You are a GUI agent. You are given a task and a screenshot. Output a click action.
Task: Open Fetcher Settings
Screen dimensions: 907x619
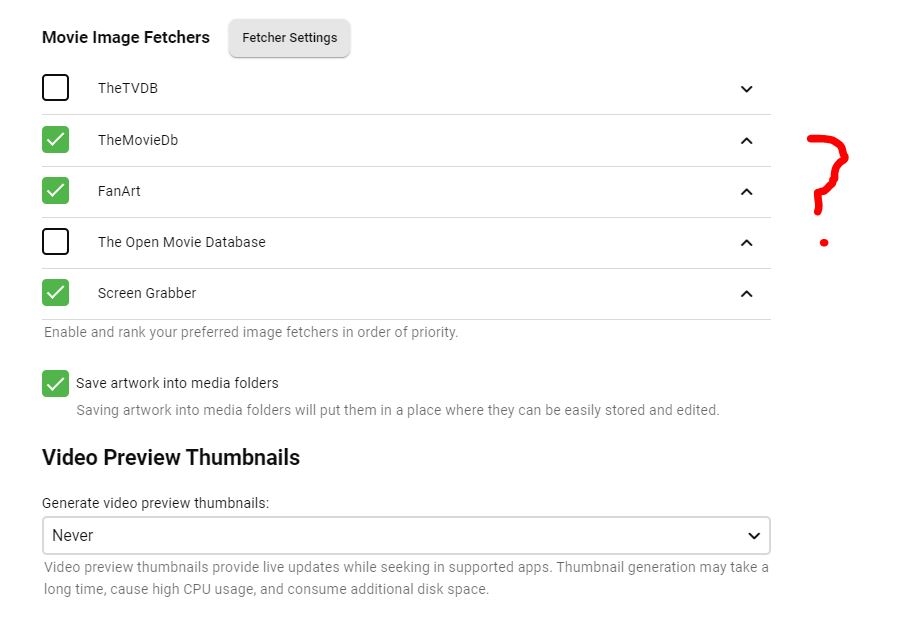(x=289, y=38)
